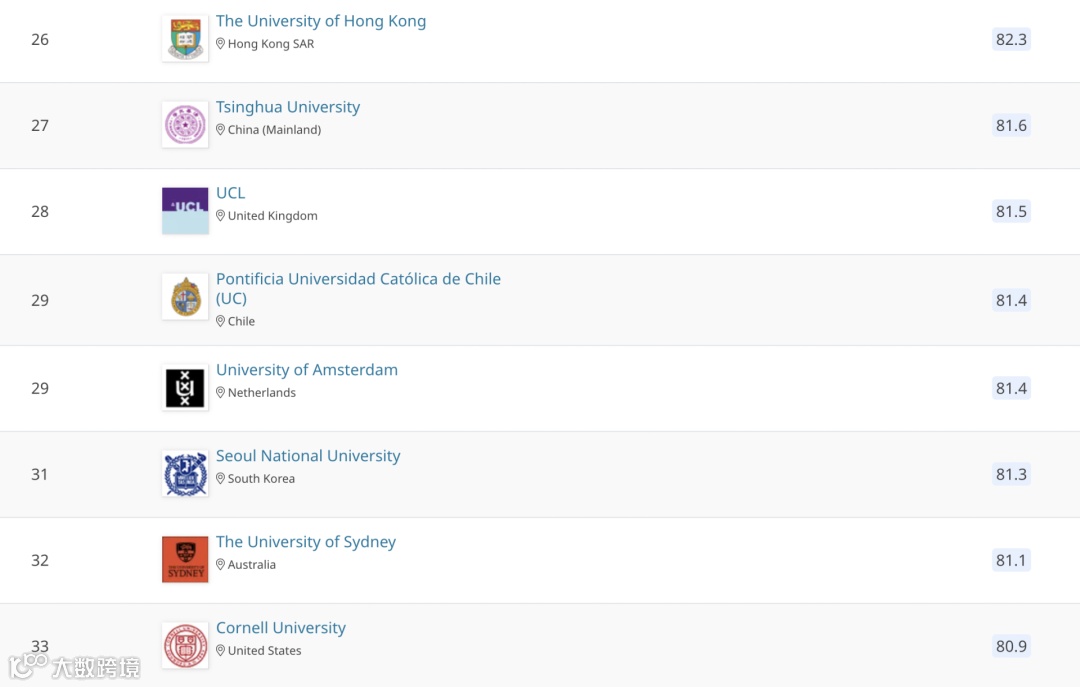This screenshot has width=1080, height=687.
Task: Click the Cornell University red seal logo
Action: click(x=185, y=646)
